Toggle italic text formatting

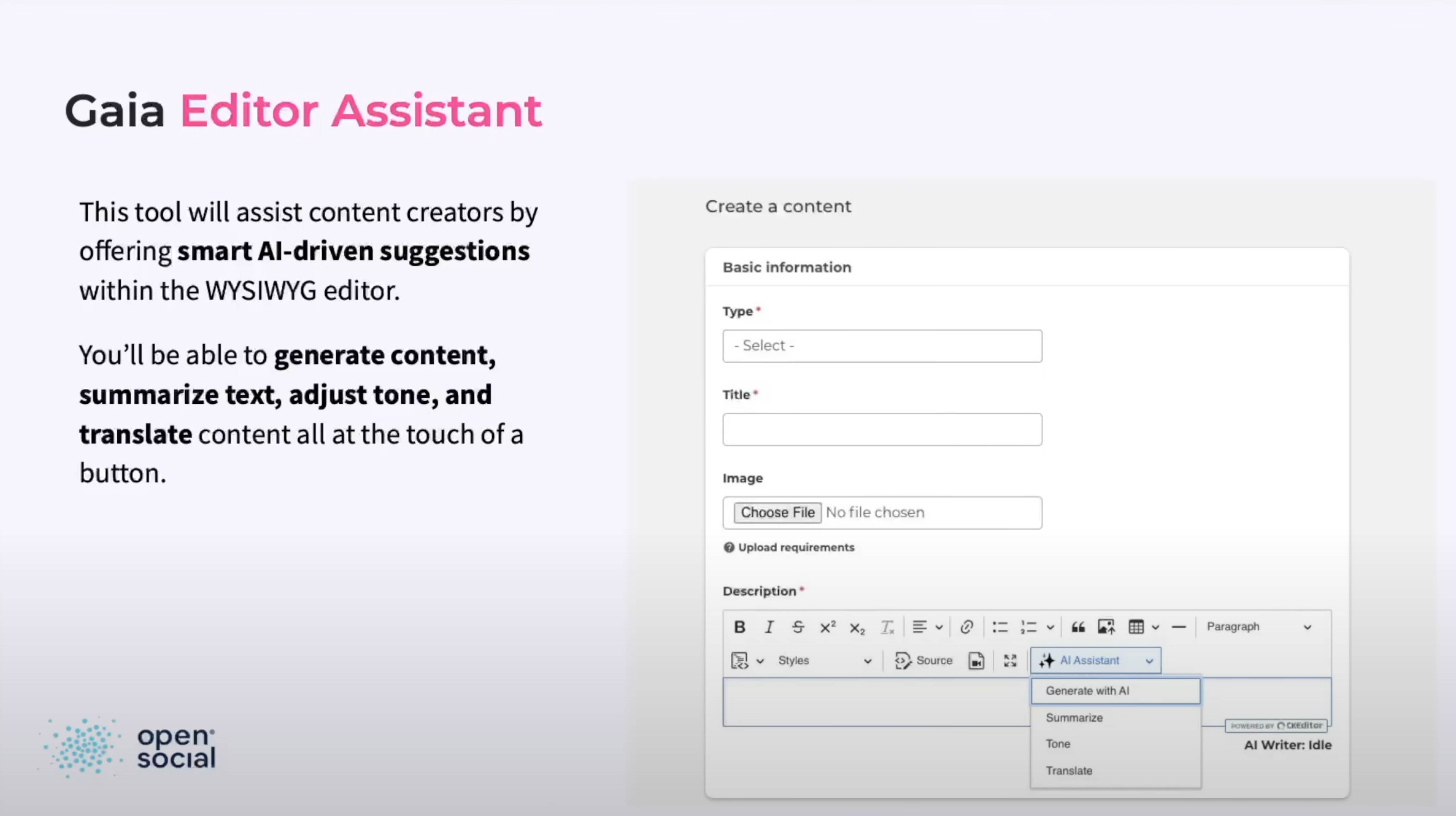[x=769, y=627]
